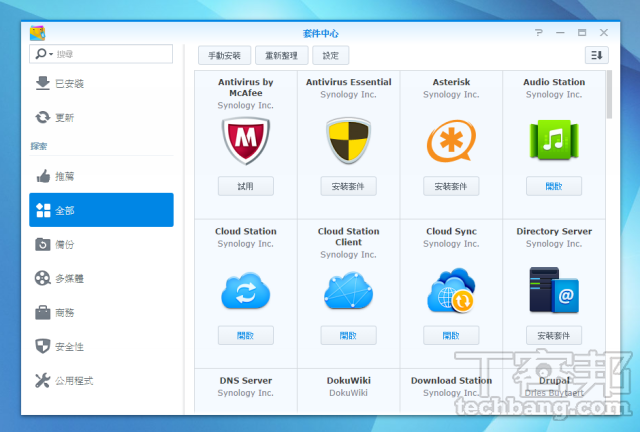Open the Asterisk package icon
Viewport: 640px width, 432px height.
point(451,141)
